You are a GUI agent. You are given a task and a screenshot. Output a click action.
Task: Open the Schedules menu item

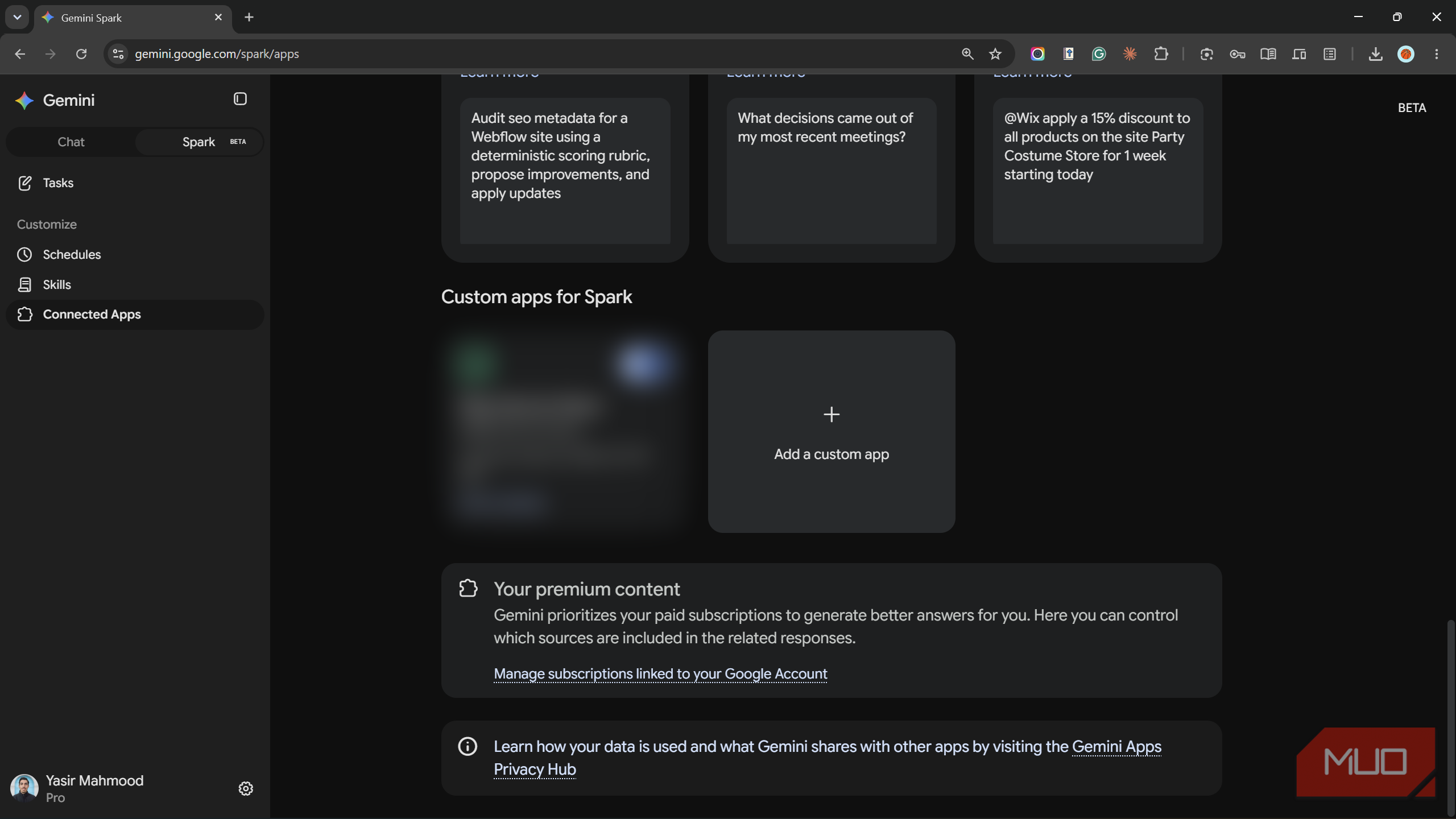point(135,255)
